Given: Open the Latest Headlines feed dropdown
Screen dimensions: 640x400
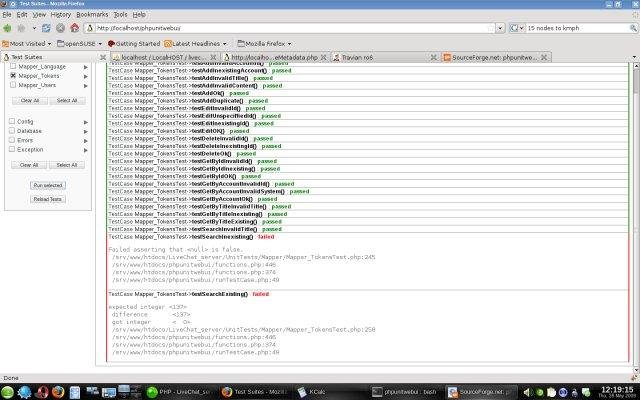Looking at the screenshot, I should click(x=196, y=44).
